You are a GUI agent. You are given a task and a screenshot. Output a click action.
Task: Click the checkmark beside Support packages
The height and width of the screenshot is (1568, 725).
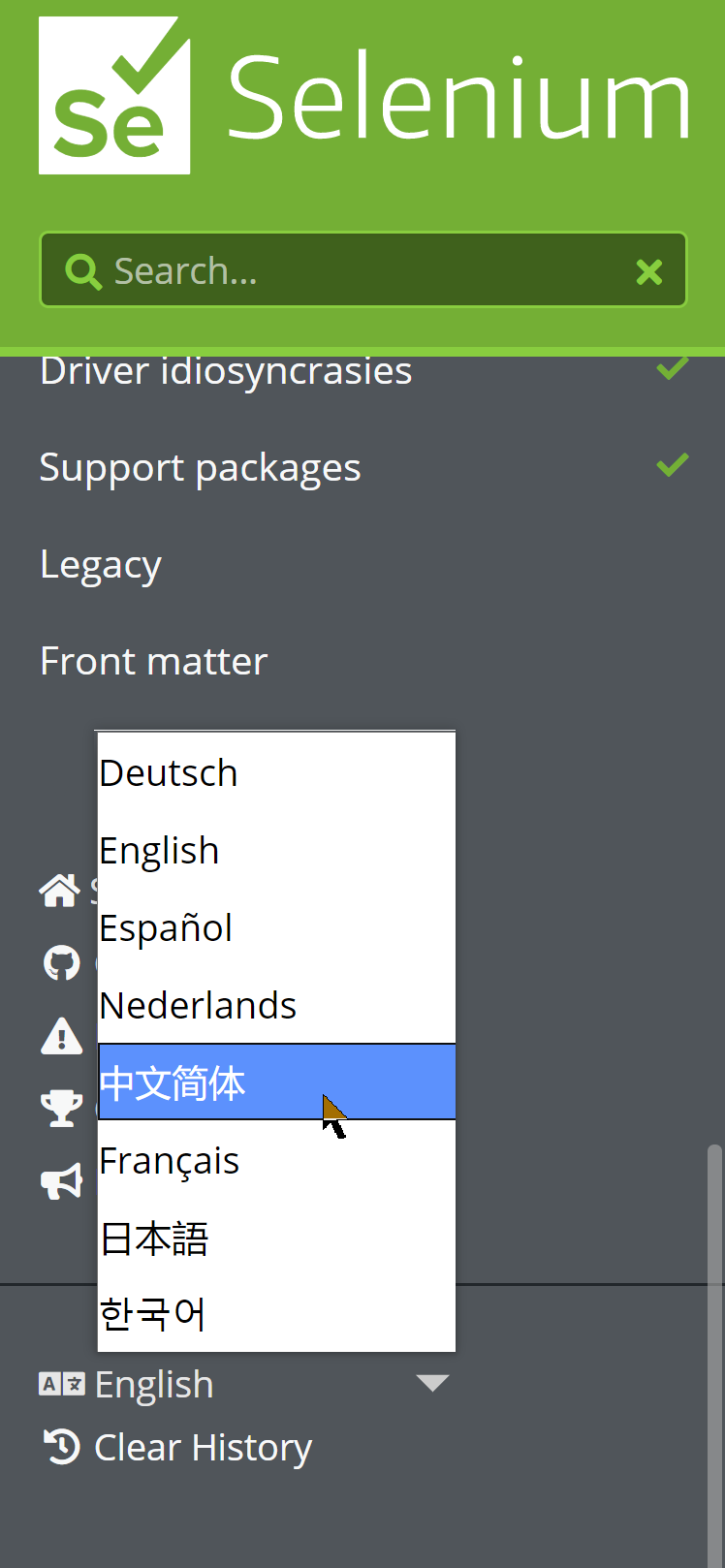(x=673, y=465)
